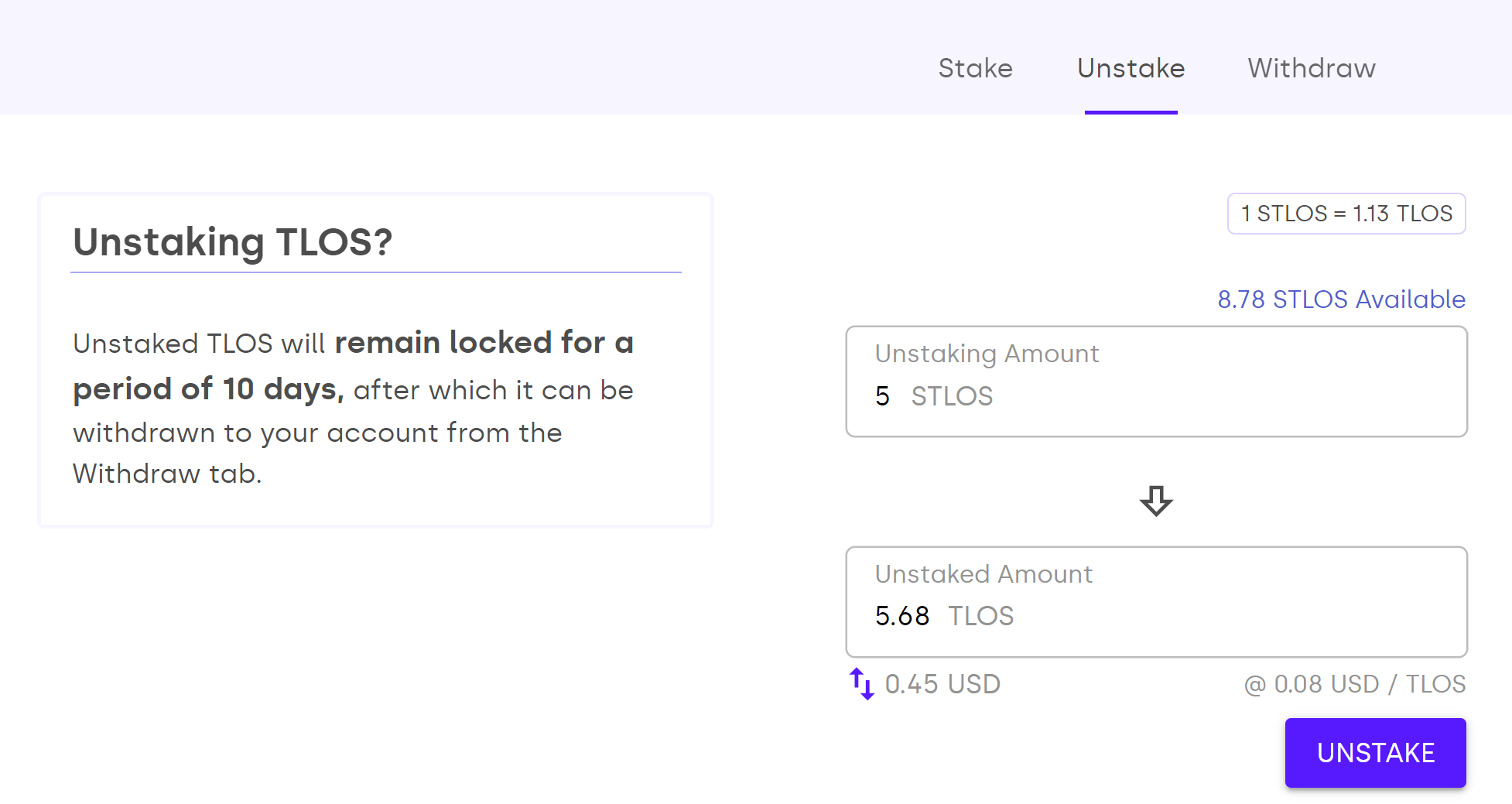The width and height of the screenshot is (1512, 804).
Task: Select the value 5 in Unstaking Amount
Action: (881, 396)
